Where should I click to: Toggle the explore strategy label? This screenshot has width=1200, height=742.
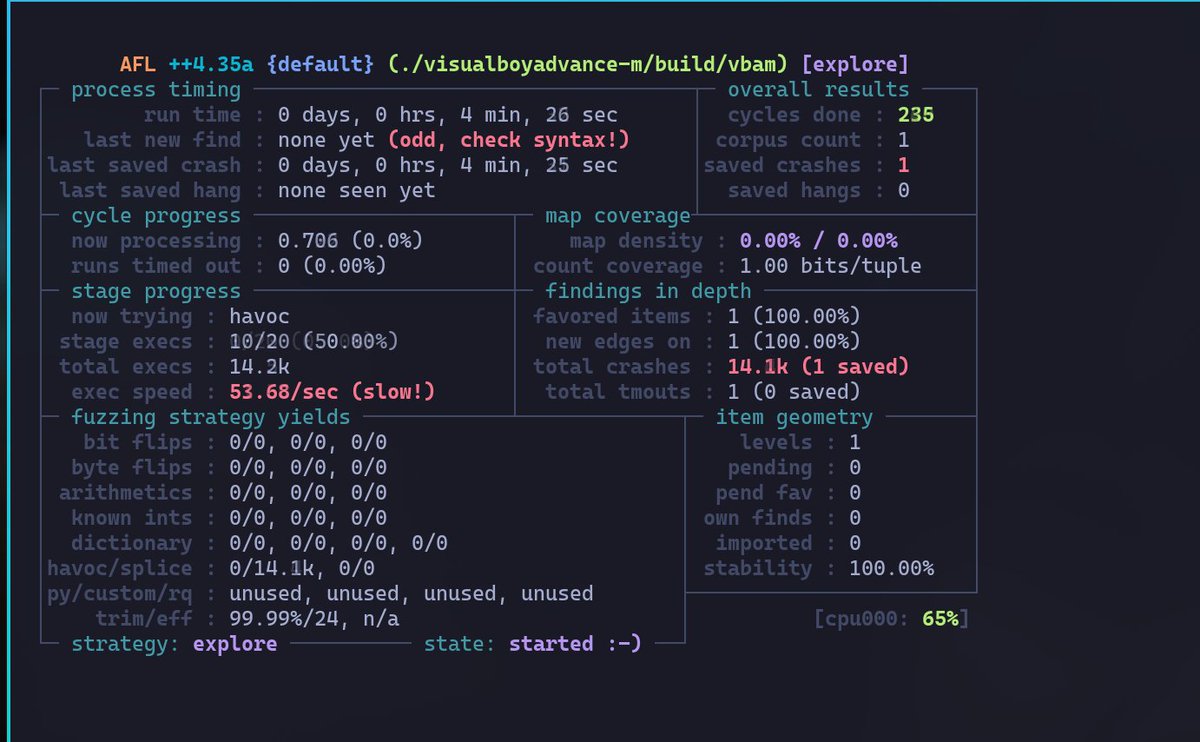(x=234, y=644)
